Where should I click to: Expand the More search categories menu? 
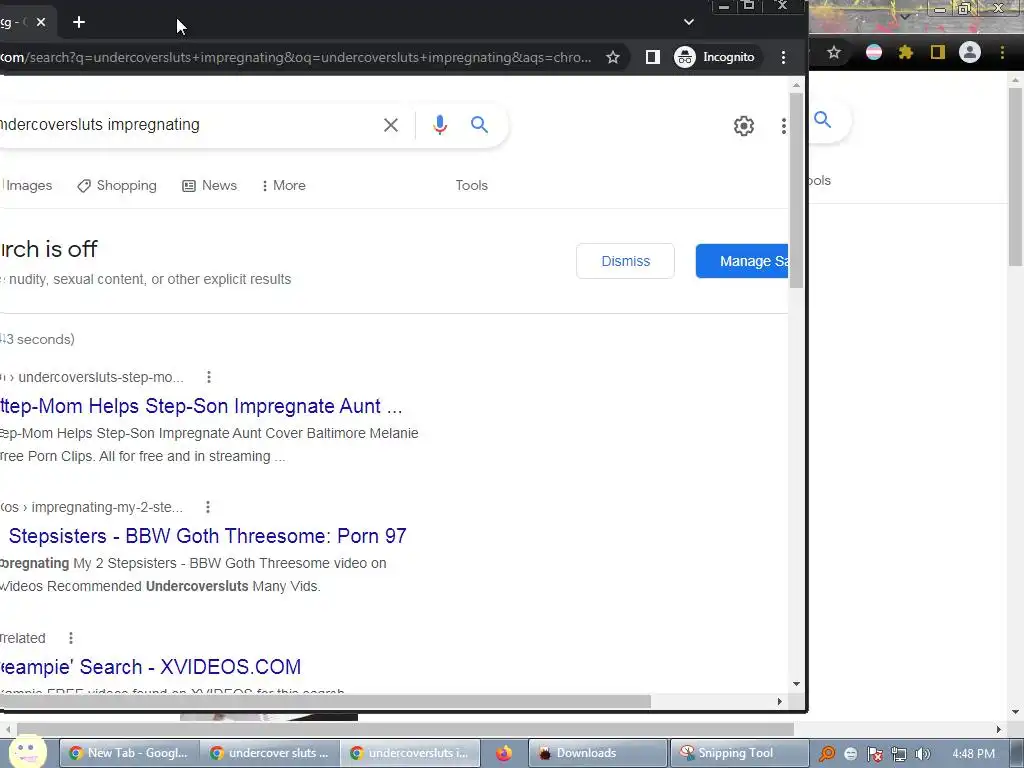[x=283, y=185]
